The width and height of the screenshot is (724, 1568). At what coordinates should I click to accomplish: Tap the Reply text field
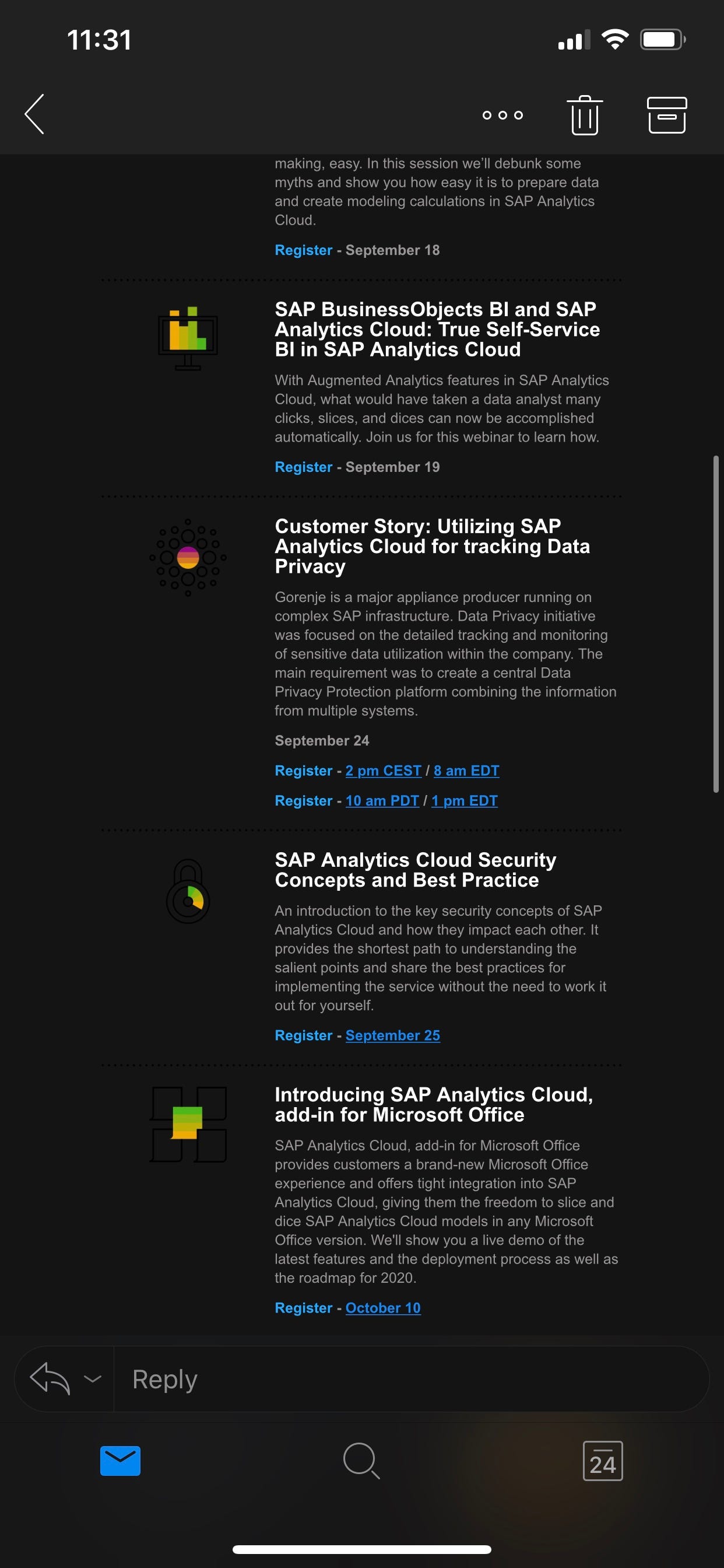pyautogui.click(x=407, y=1378)
